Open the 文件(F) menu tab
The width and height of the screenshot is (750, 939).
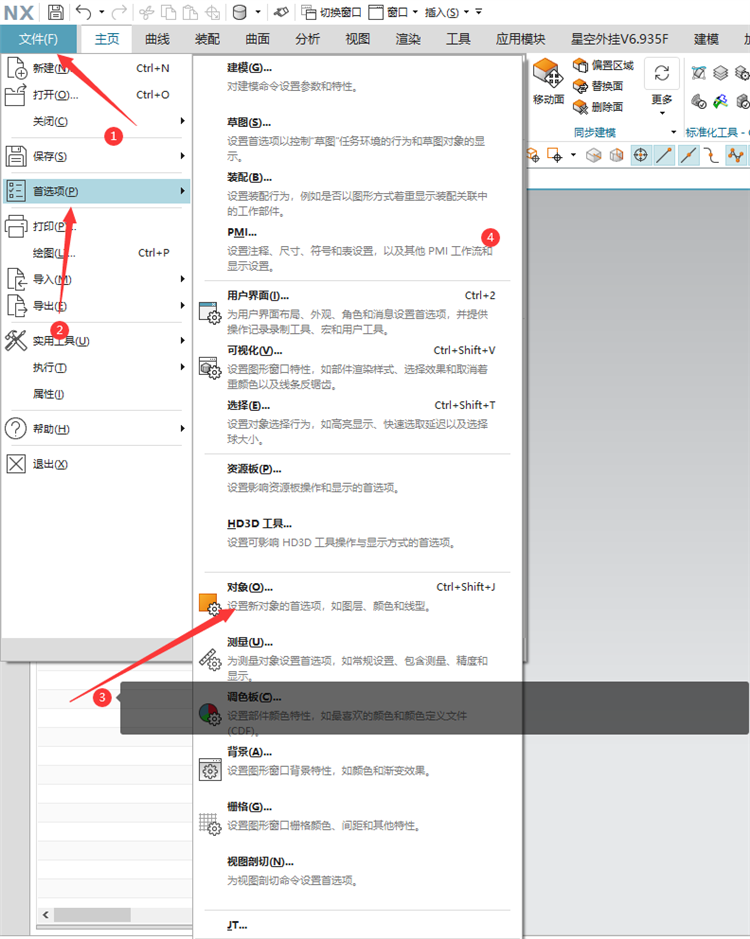[38, 39]
